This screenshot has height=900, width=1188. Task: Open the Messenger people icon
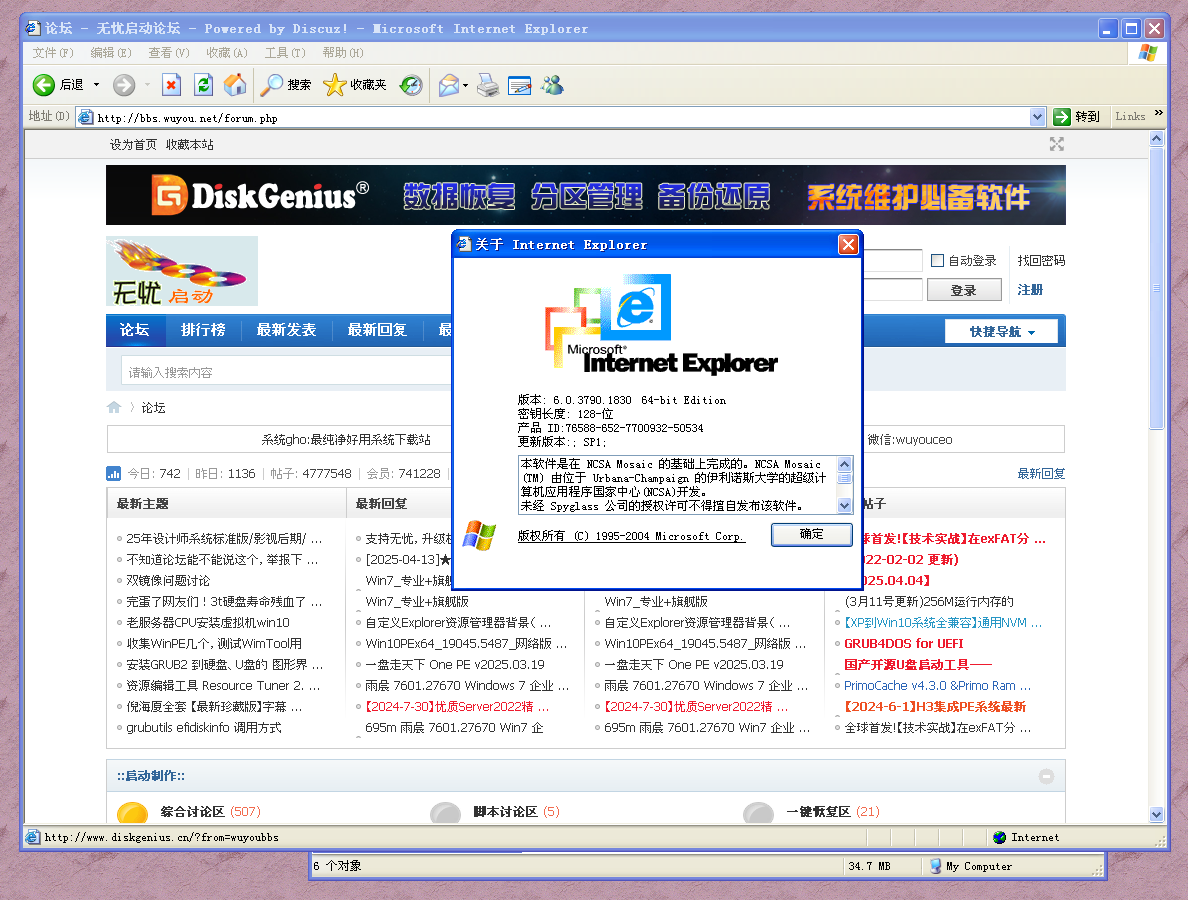(552, 85)
